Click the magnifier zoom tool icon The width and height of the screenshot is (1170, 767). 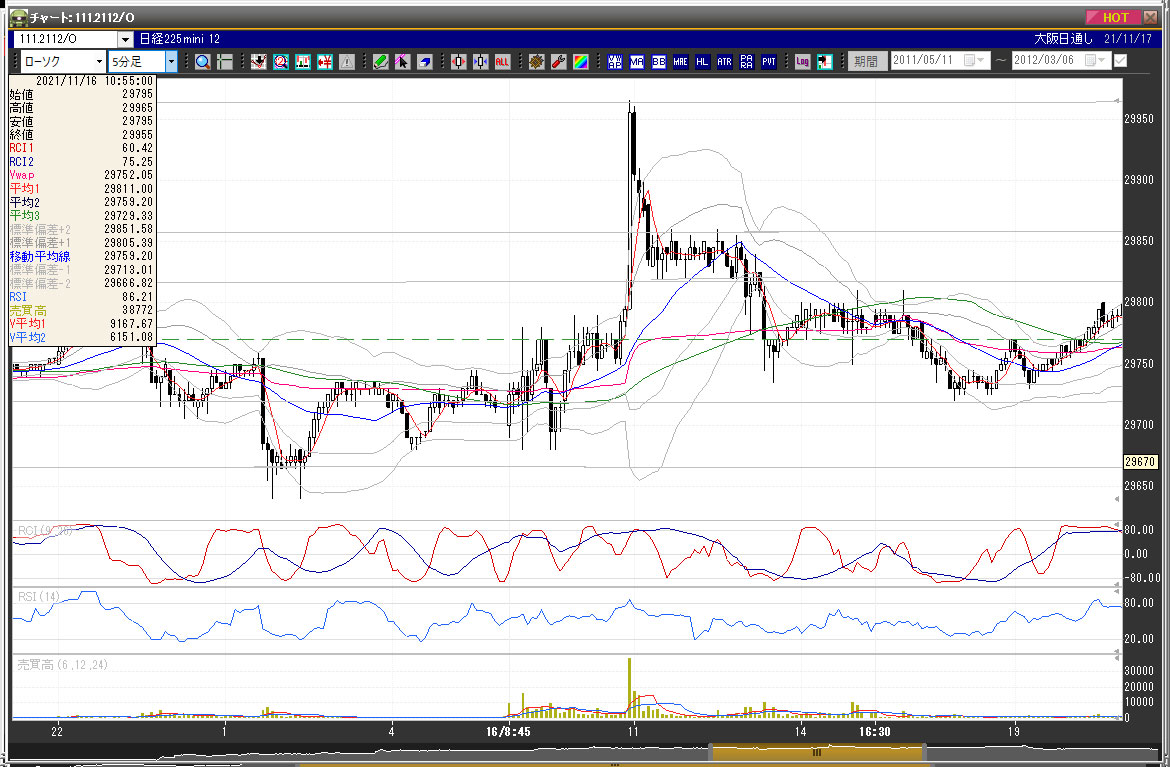[202, 62]
